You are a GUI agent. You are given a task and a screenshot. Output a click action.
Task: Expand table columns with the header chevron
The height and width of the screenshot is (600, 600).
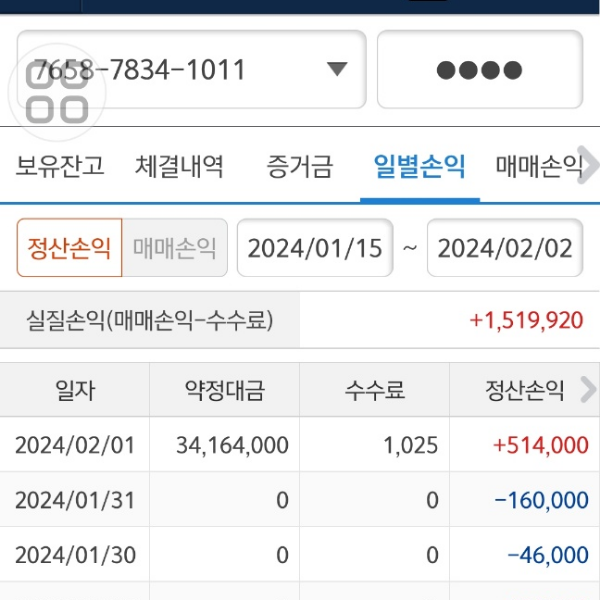pyautogui.click(x=588, y=390)
